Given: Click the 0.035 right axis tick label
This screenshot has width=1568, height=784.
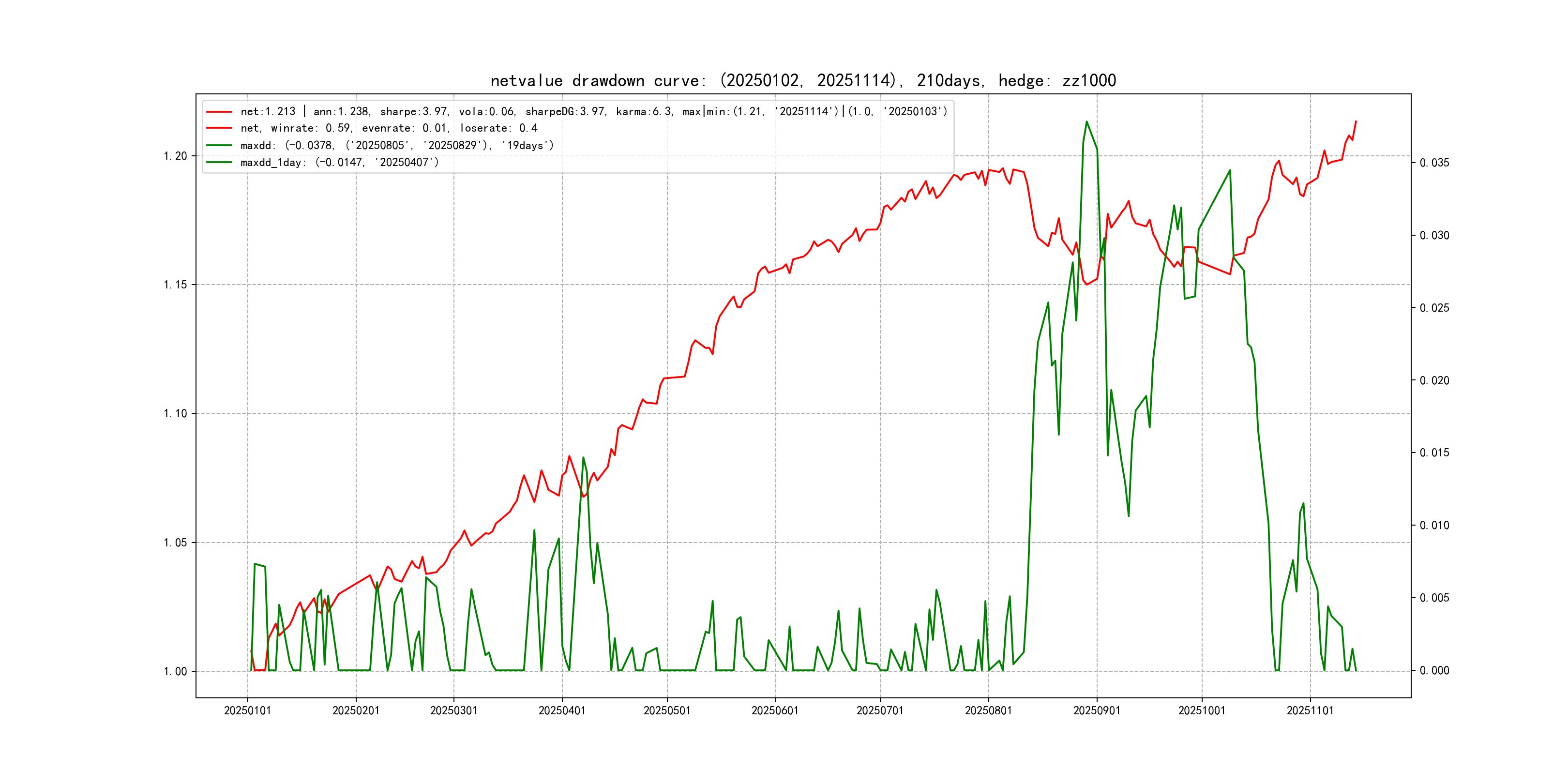Looking at the screenshot, I should (x=1434, y=163).
